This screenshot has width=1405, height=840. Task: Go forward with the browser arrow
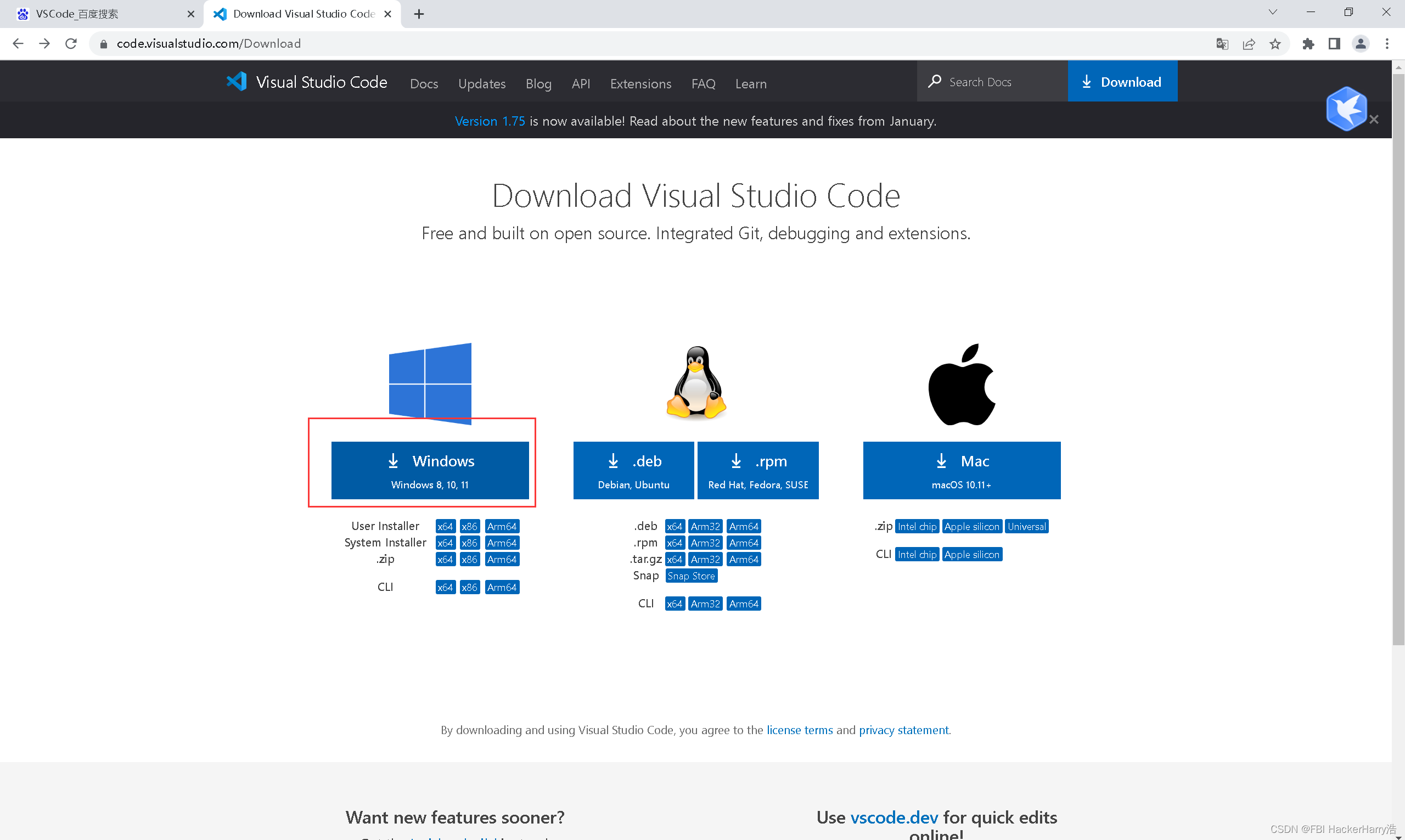(x=44, y=43)
